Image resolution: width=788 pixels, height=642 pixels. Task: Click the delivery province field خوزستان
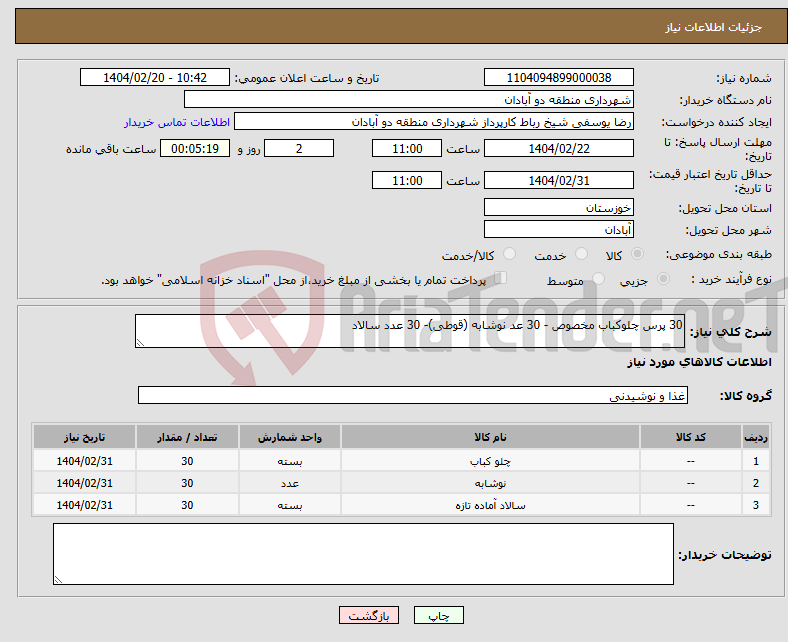tap(558, 207)
